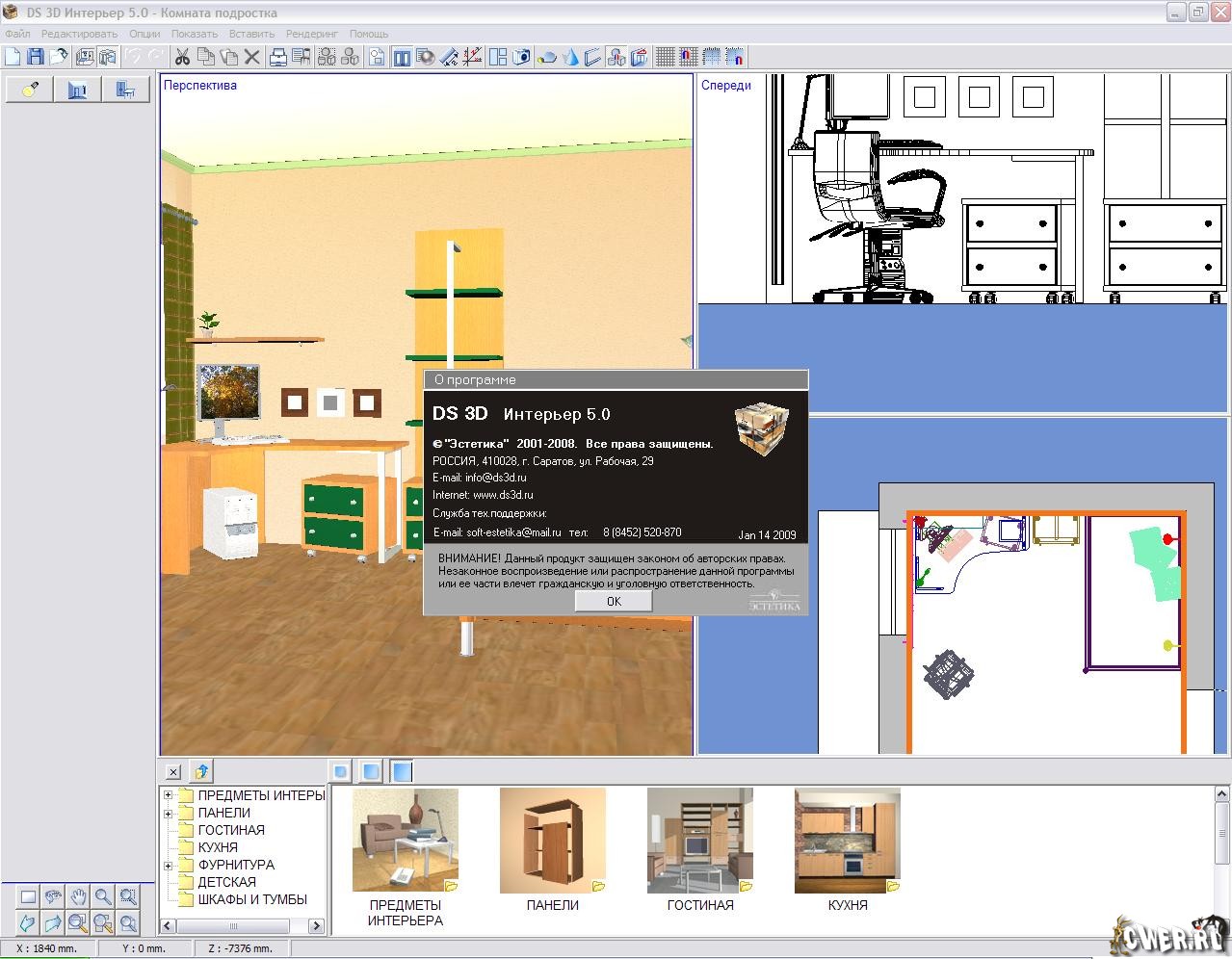Click the Save floppy disk icon
Screen dimensions: 1232x959
[x=36, y=57]
